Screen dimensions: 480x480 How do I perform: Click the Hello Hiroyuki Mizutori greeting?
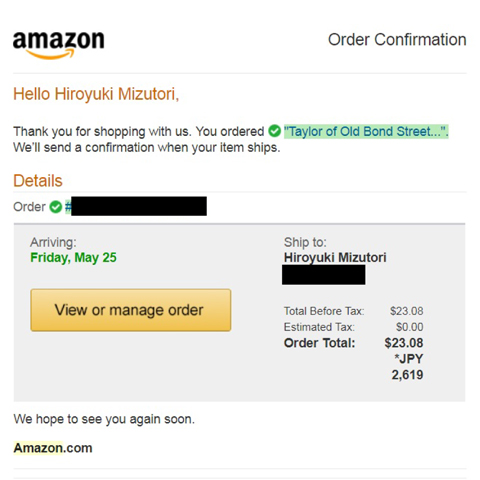pos(96,94)
